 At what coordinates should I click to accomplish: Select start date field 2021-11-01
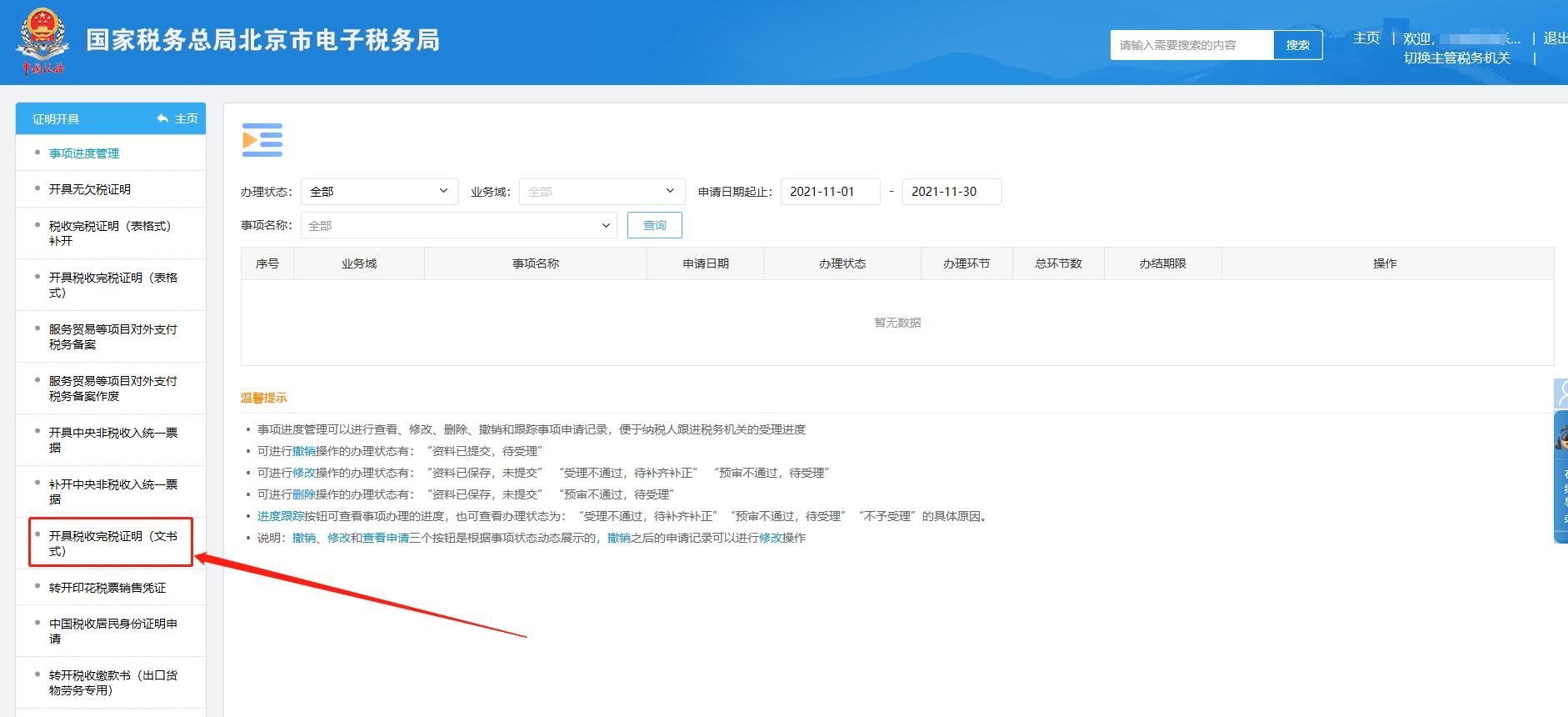pyautogui.click(x=830, y=192)
